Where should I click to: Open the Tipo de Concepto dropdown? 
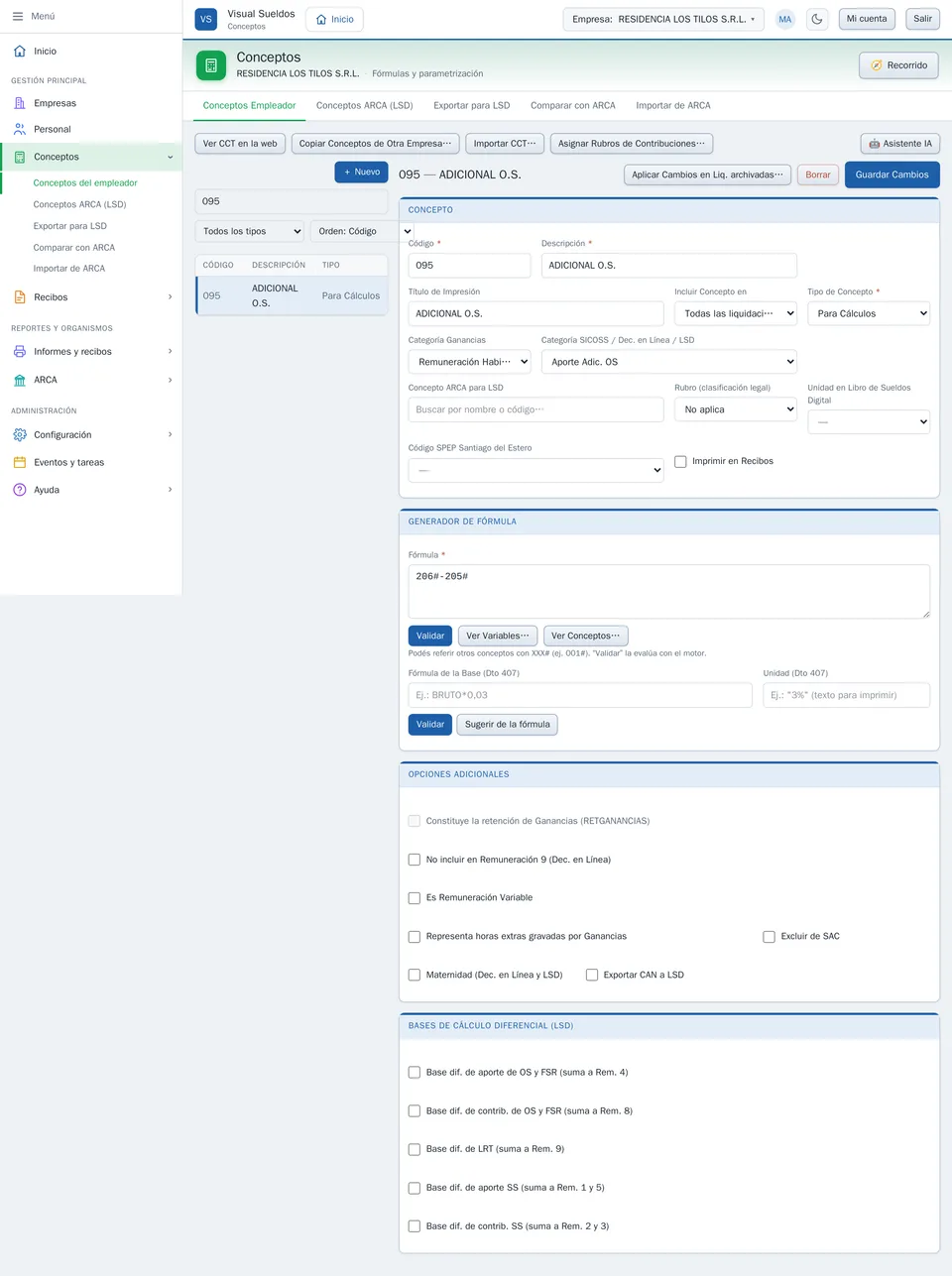869,313
